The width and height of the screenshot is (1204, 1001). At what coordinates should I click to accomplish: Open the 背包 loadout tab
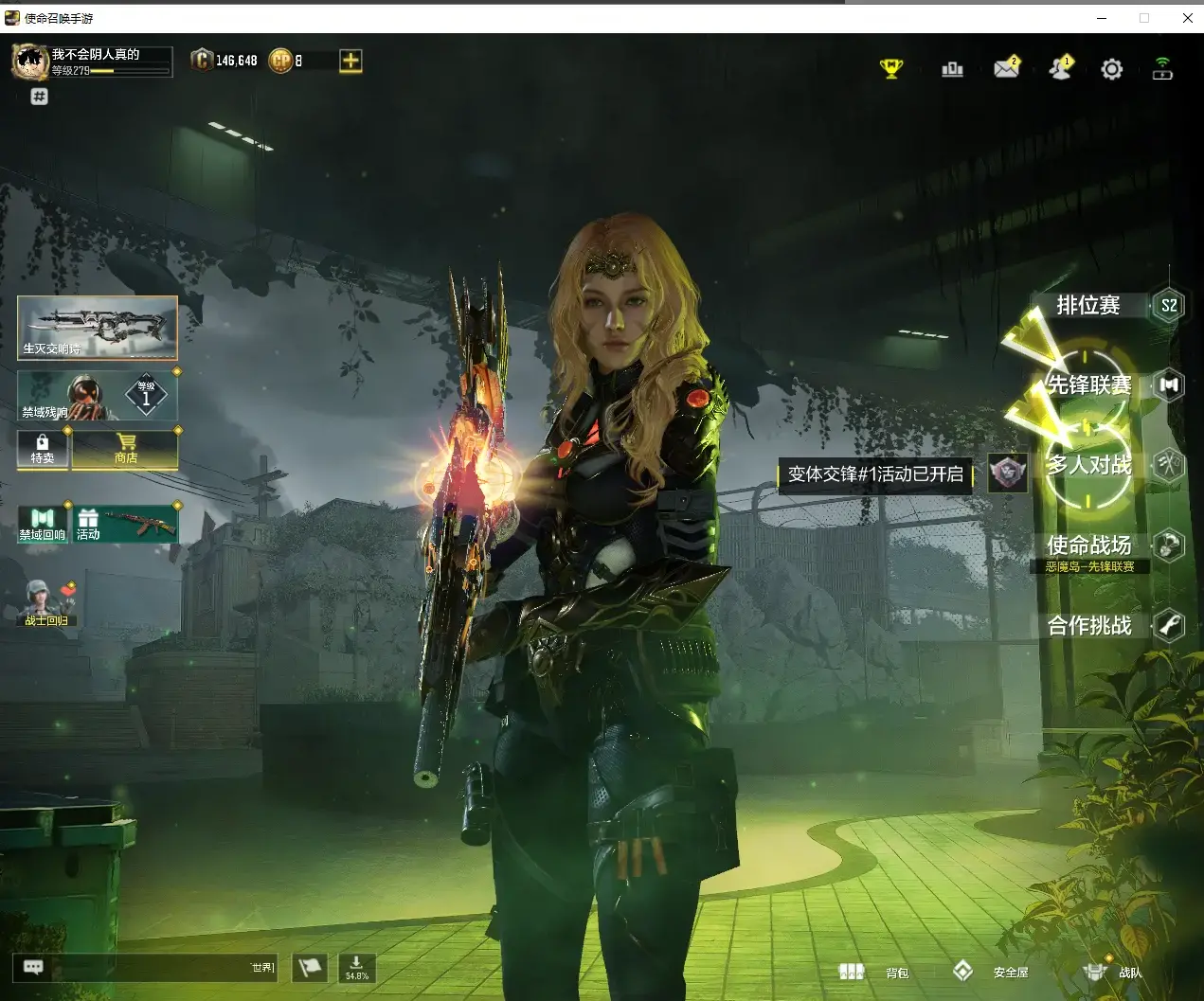874,973
